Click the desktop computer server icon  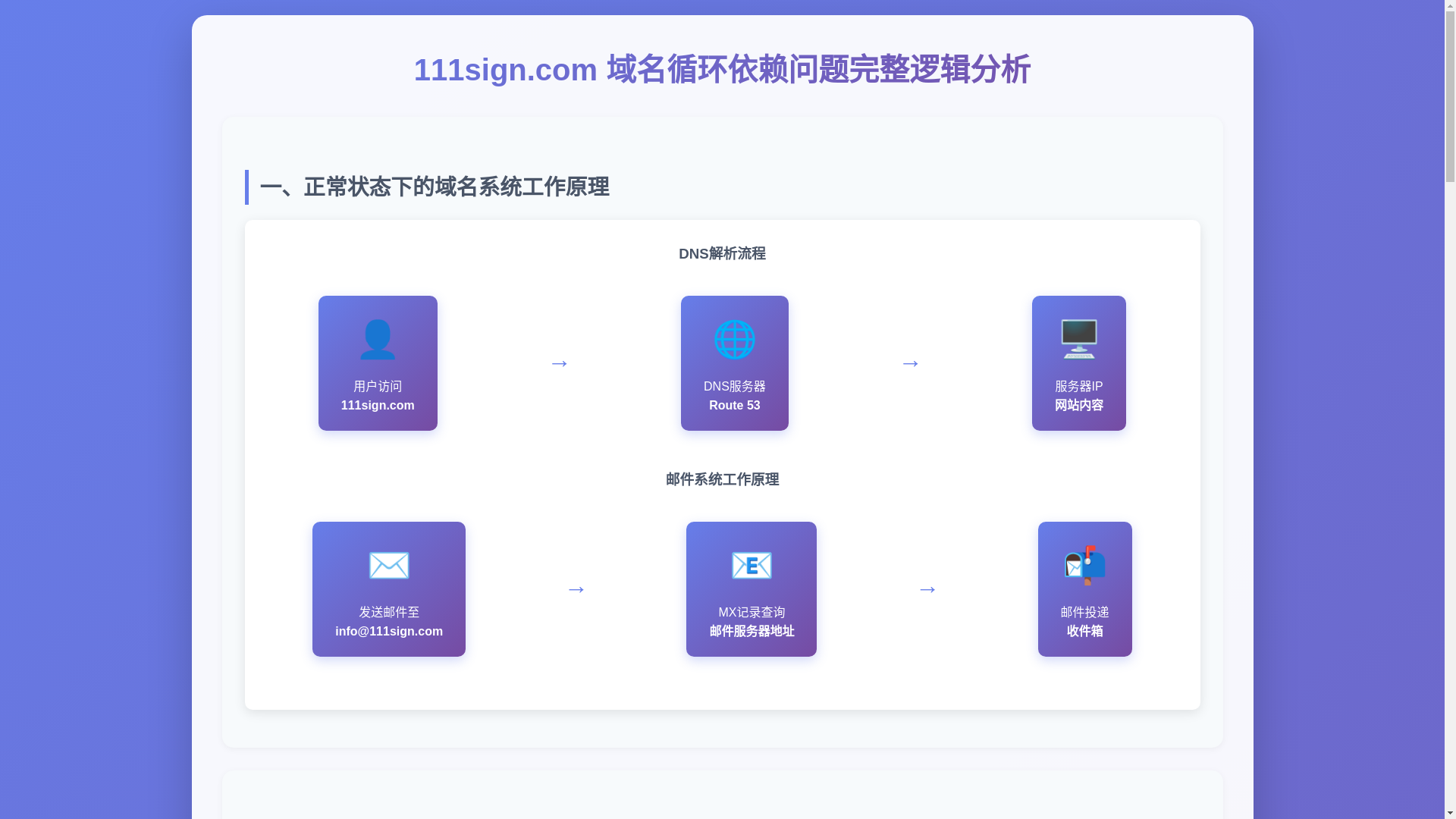click(1078, 339)
